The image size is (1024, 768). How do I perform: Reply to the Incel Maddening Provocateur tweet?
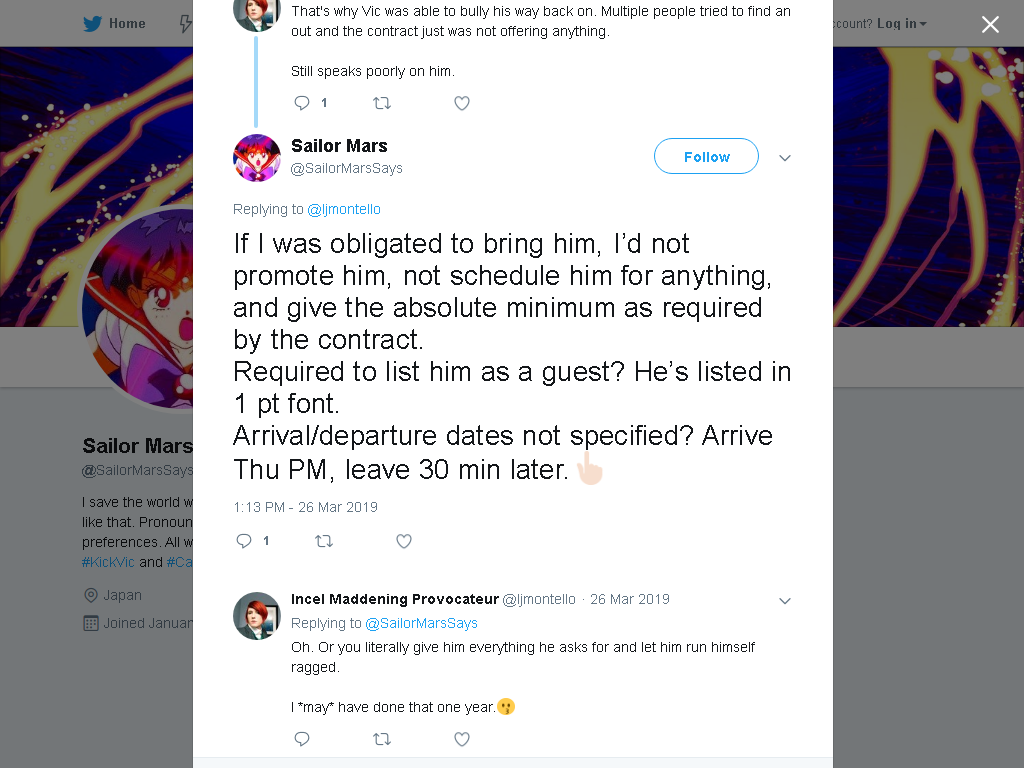tap(301, 739)
